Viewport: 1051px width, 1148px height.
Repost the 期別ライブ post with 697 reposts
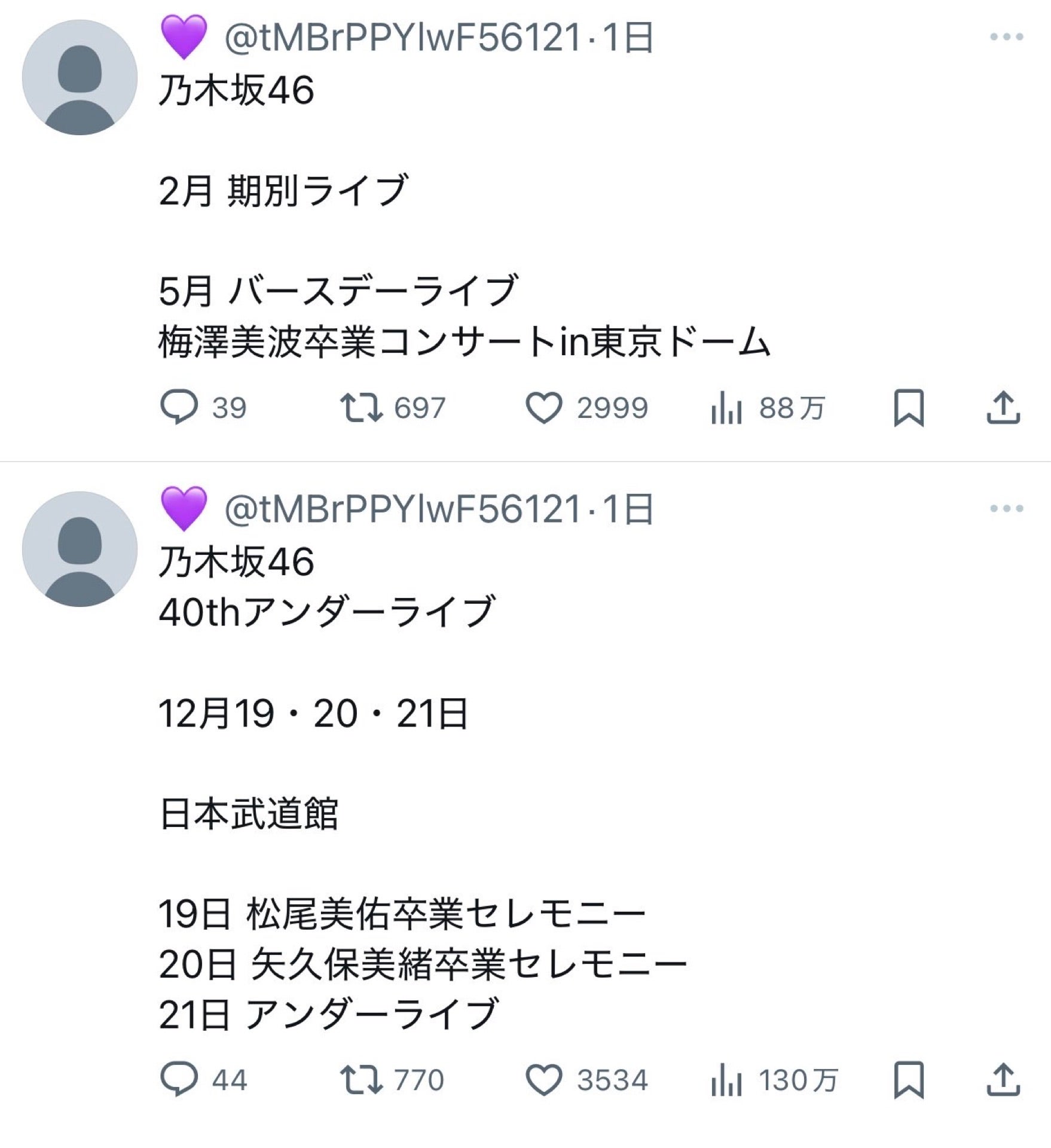tap(361, 408)
